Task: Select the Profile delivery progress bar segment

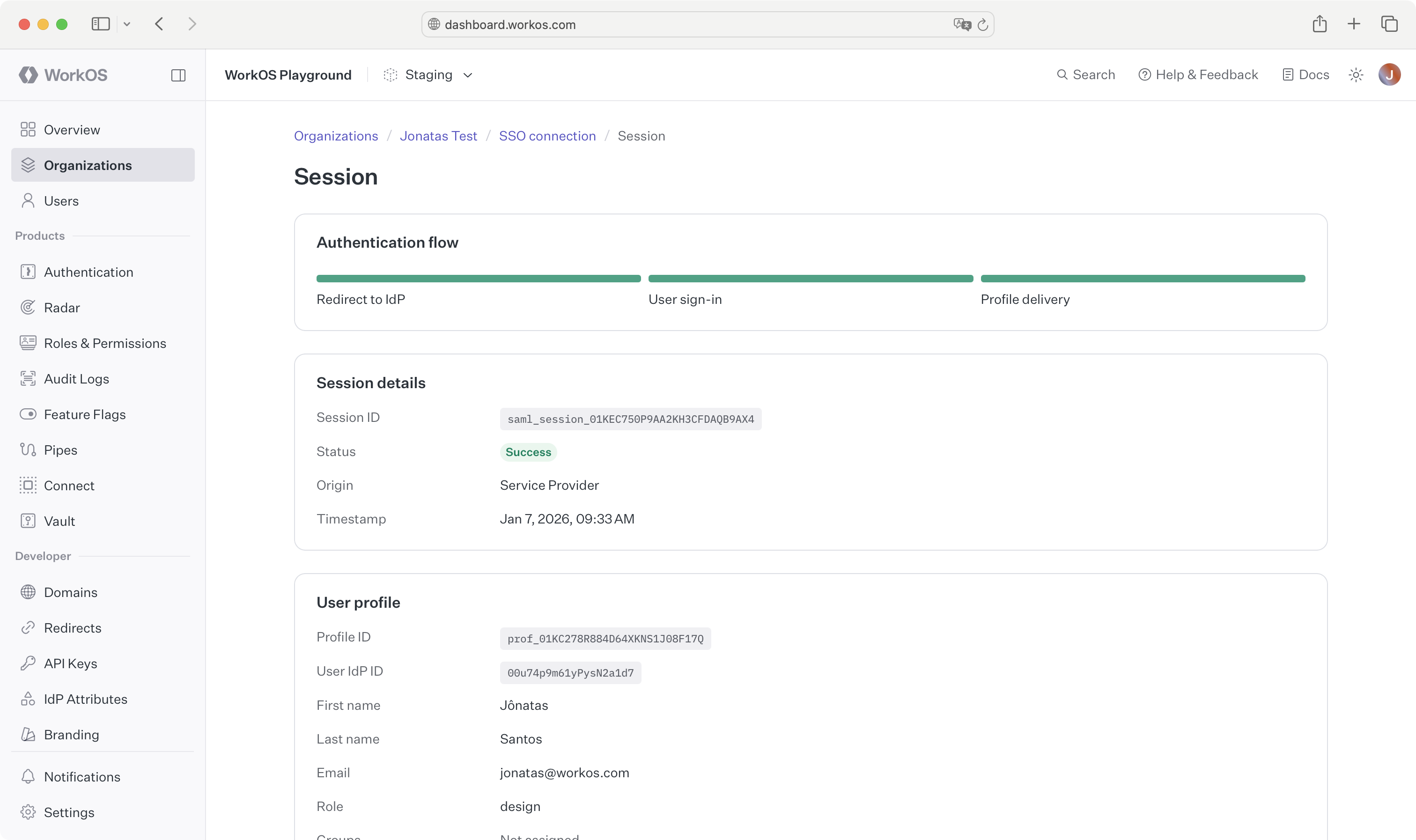Action: [x=1143, y=279]
